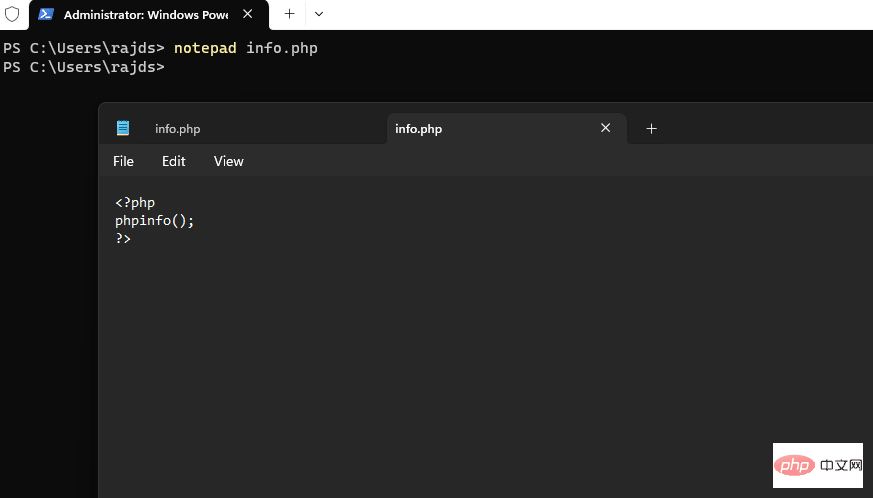873x498 pixels.
Task: Open a new terminal tab with plus
Action: click(289, 14)
